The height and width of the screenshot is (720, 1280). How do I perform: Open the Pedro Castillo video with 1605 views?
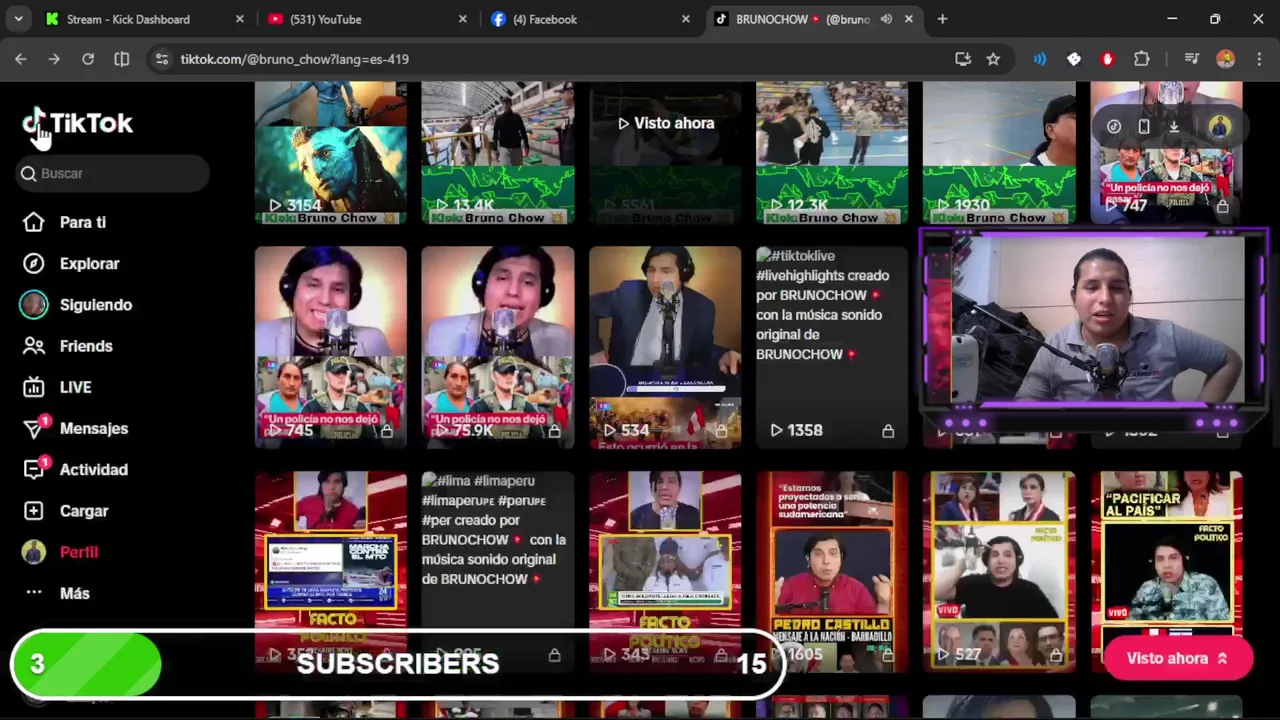[832, 572]
